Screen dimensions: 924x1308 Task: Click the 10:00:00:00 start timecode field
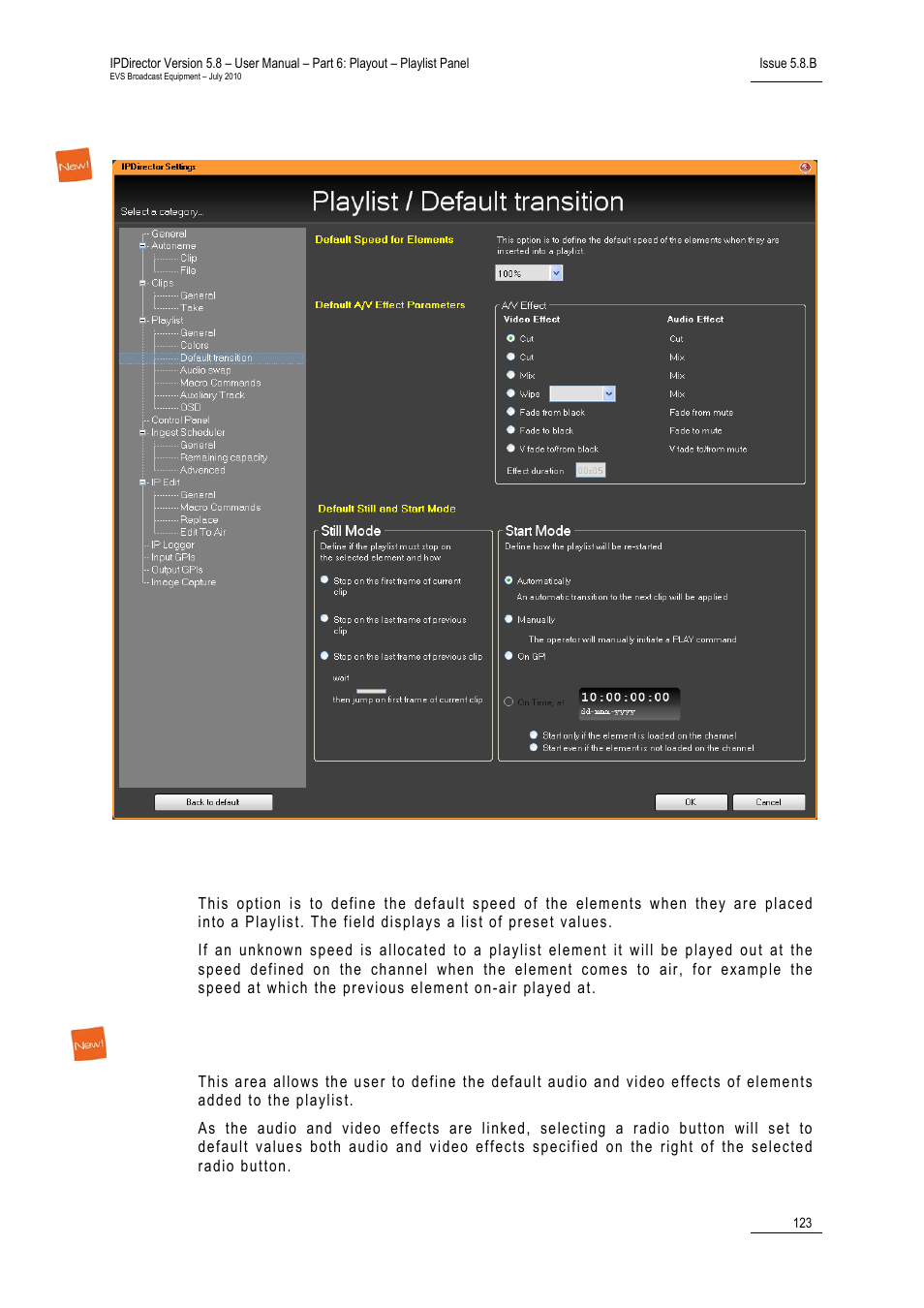(x=625, y=697)
